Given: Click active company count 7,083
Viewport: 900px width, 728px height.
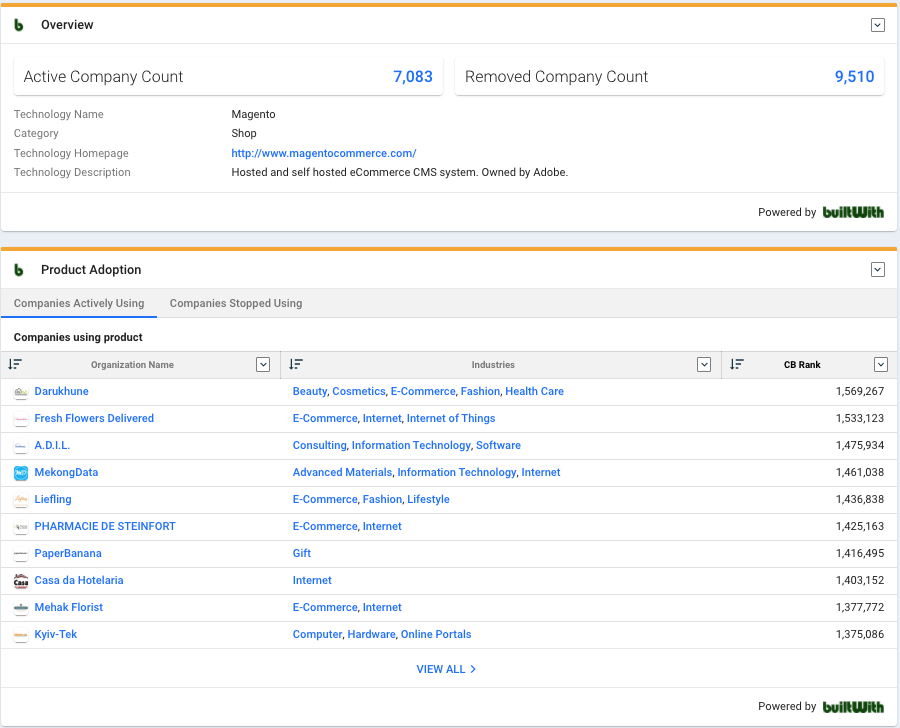Looking at the screenshot, I should pos(413,76).
